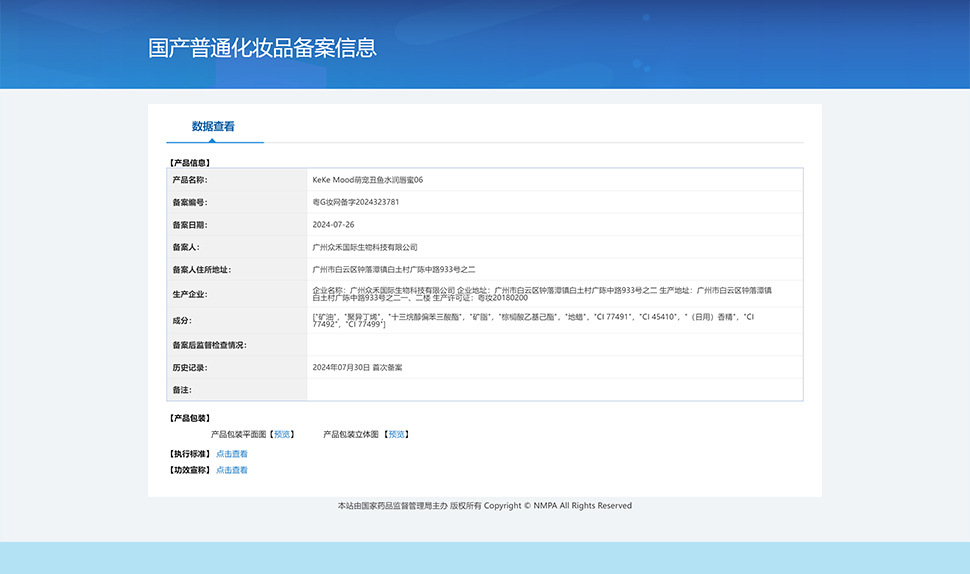Preview 产品包装立体图 via 预览 link
Screen dimensions: 970x574
coord(397,434)
